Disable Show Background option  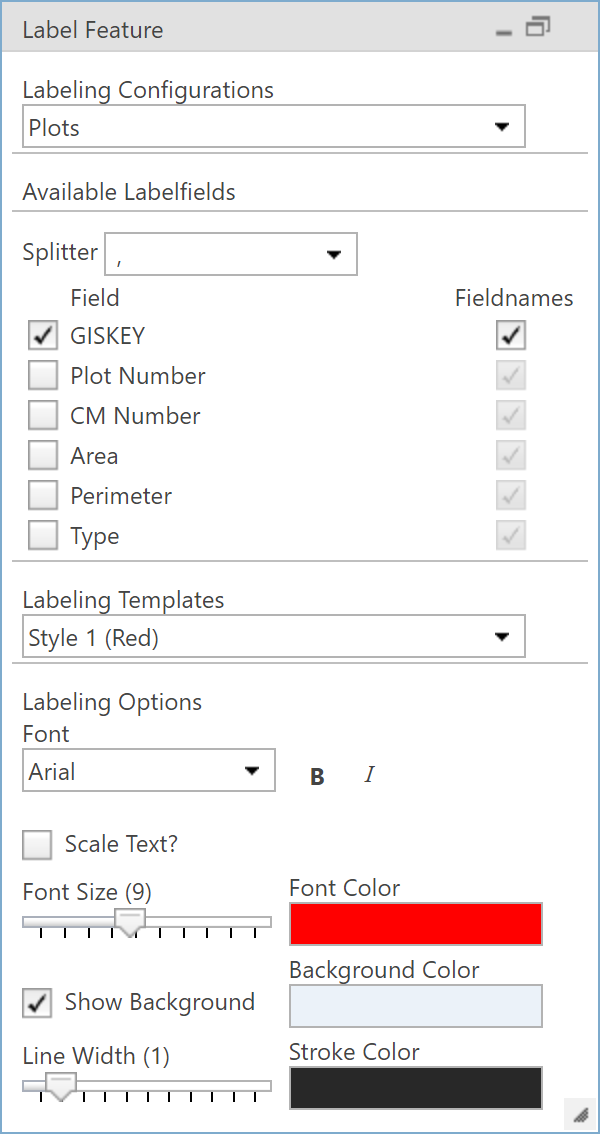pyautogui.click(x=36, y=1002)
